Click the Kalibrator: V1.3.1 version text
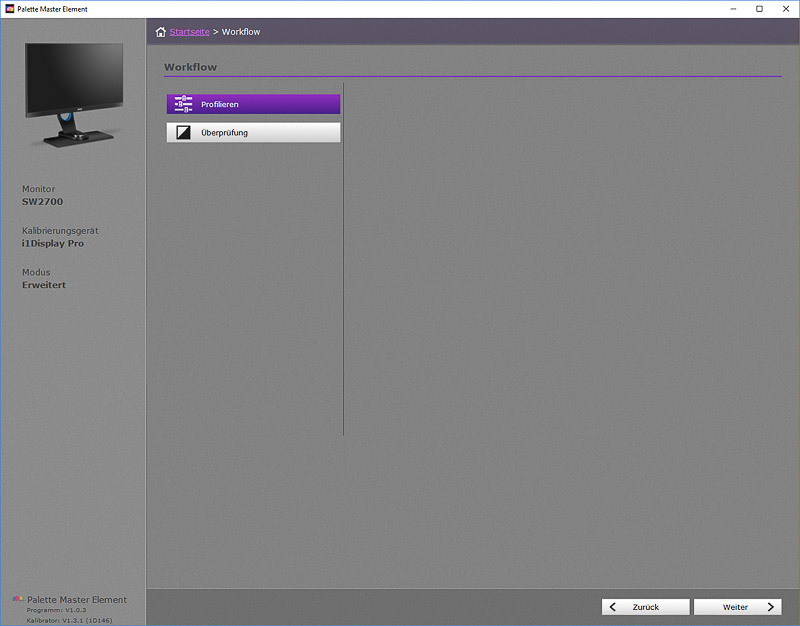The width and height of the screenshot is (800, 626). pyautogui.click(x=69, y=620)
